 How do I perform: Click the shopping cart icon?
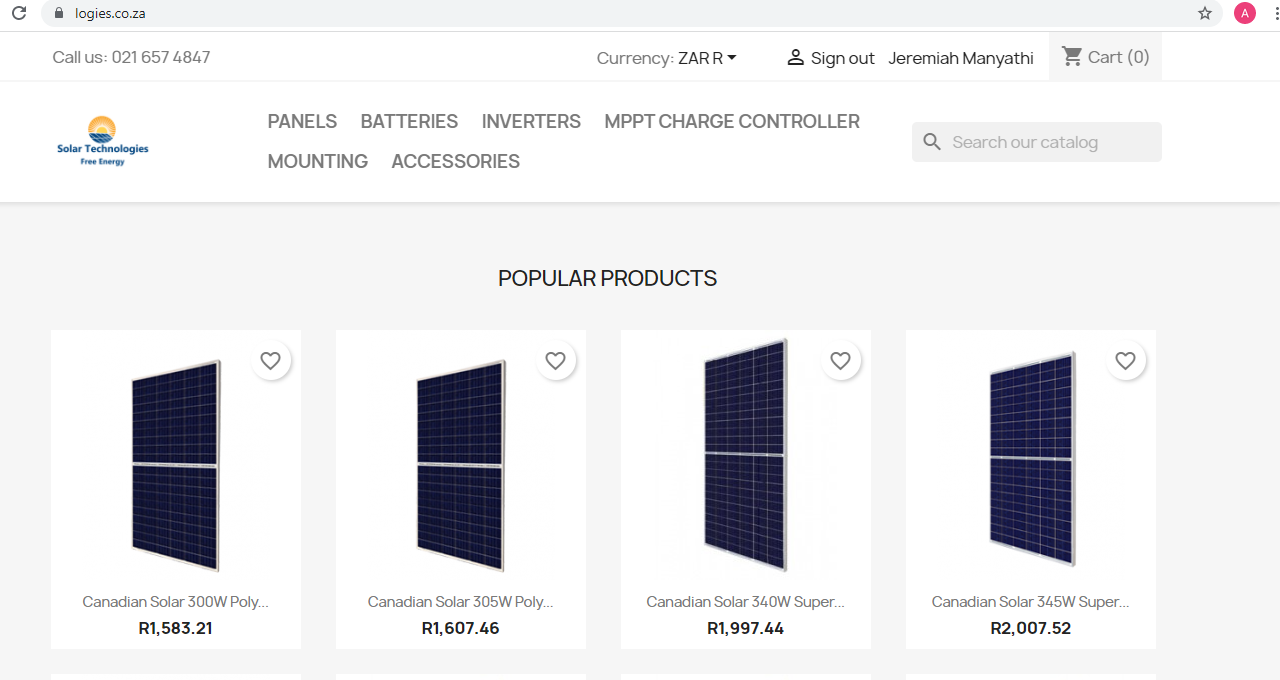click(x=1072, y=57)
